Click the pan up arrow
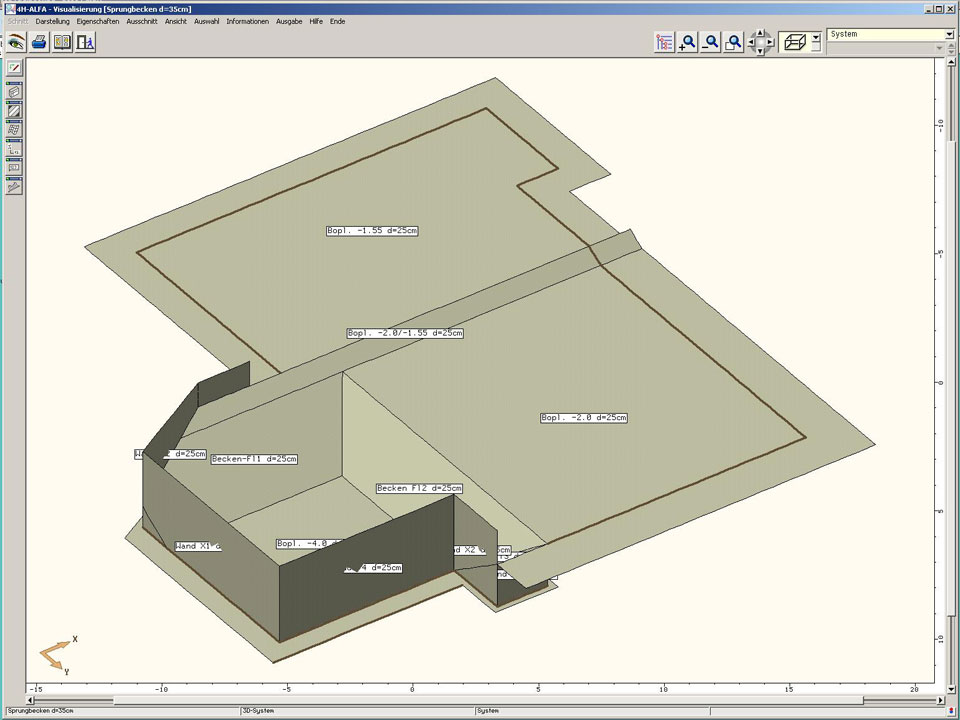 pos(759,33)
